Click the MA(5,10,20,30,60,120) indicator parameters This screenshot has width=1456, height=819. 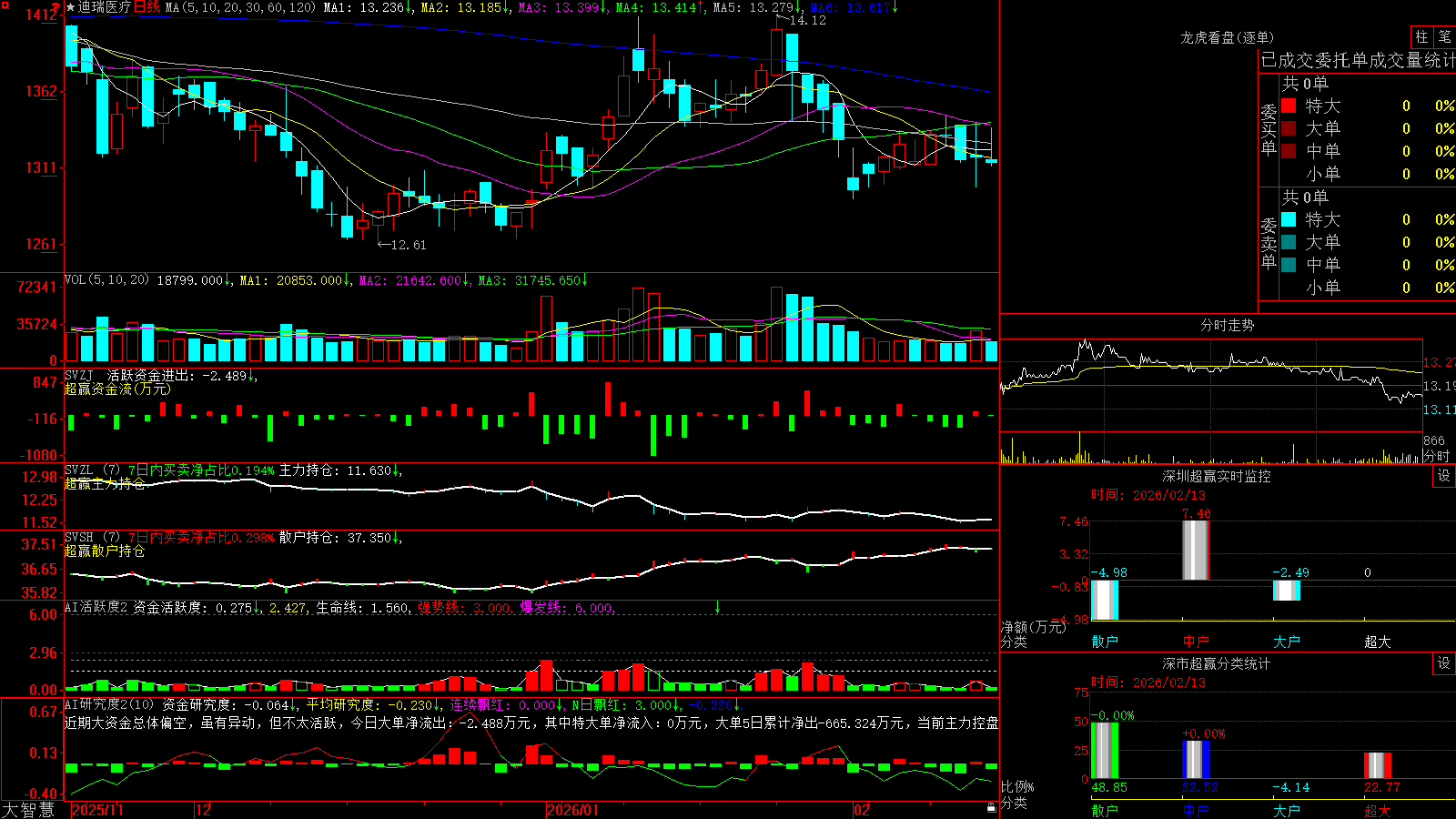(240, 7)
